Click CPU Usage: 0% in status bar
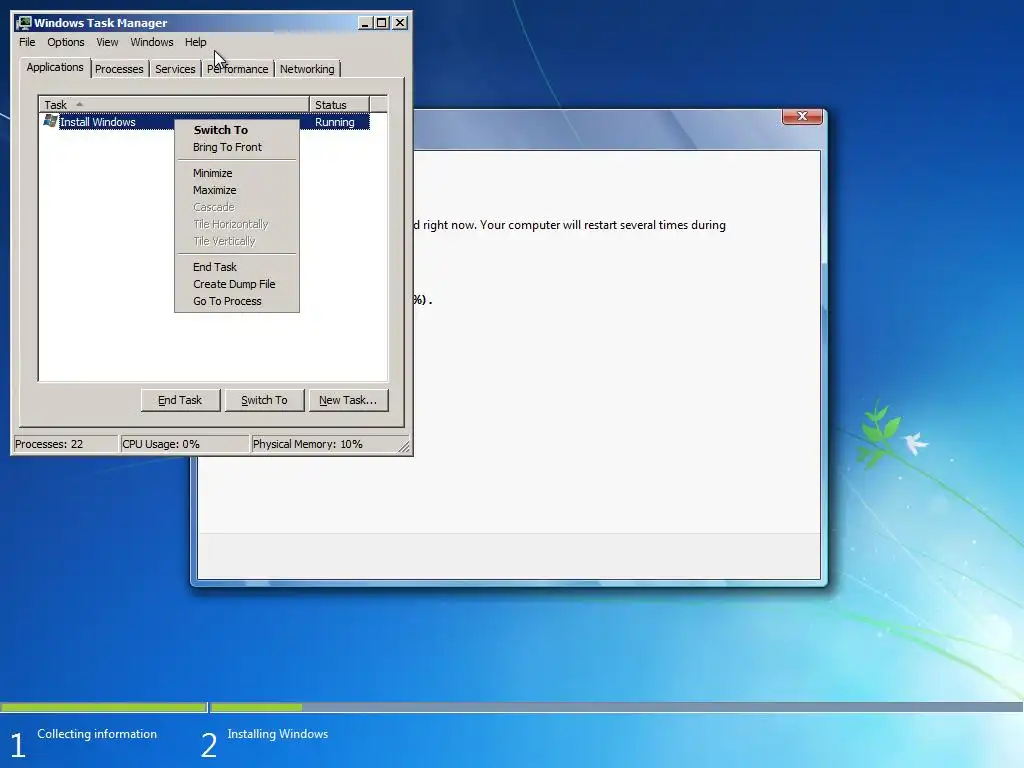This screenshot has height=768, width=1024. tap(185, 444)
